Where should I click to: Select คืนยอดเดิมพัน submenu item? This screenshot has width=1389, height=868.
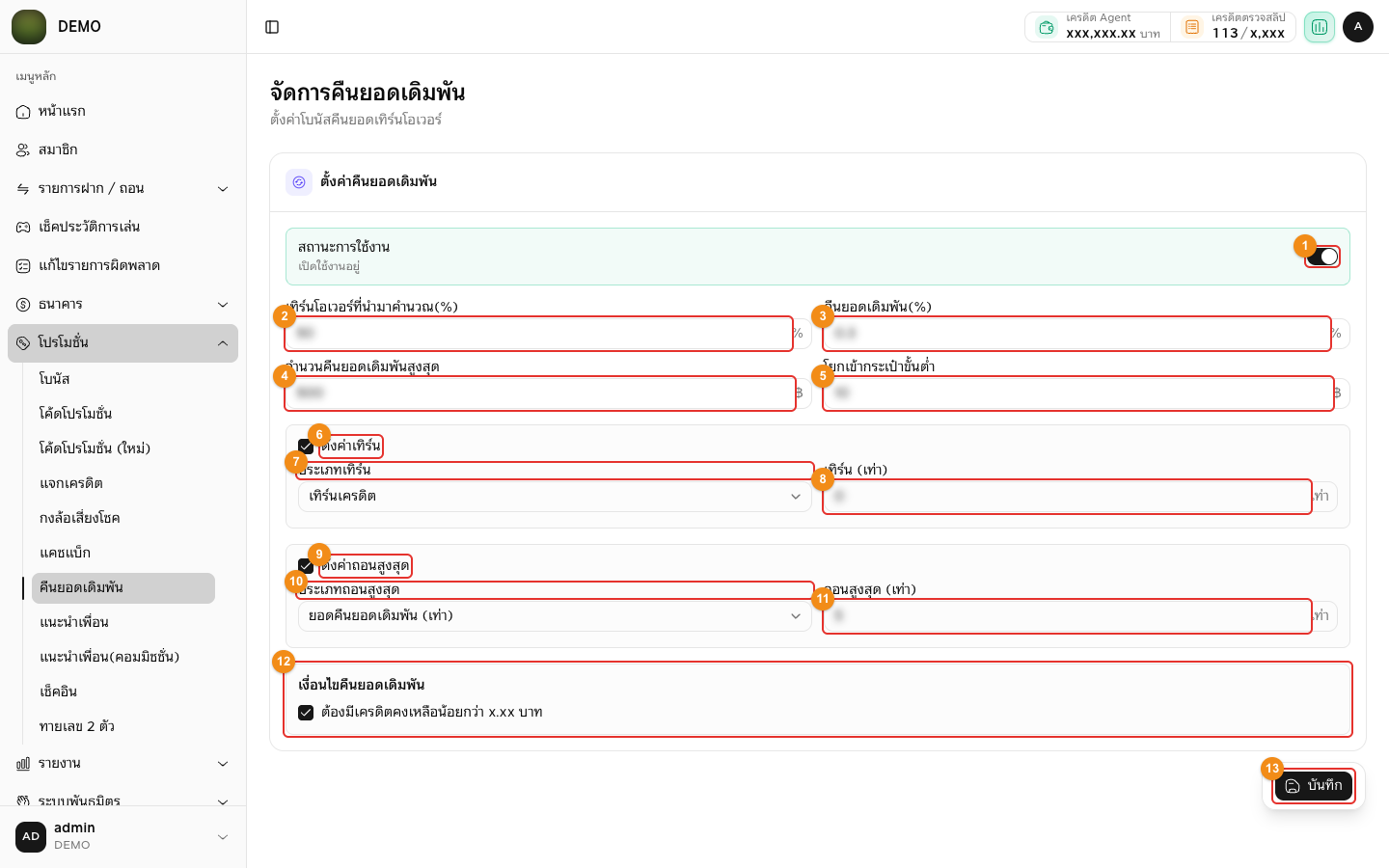[x=123, y=588]
